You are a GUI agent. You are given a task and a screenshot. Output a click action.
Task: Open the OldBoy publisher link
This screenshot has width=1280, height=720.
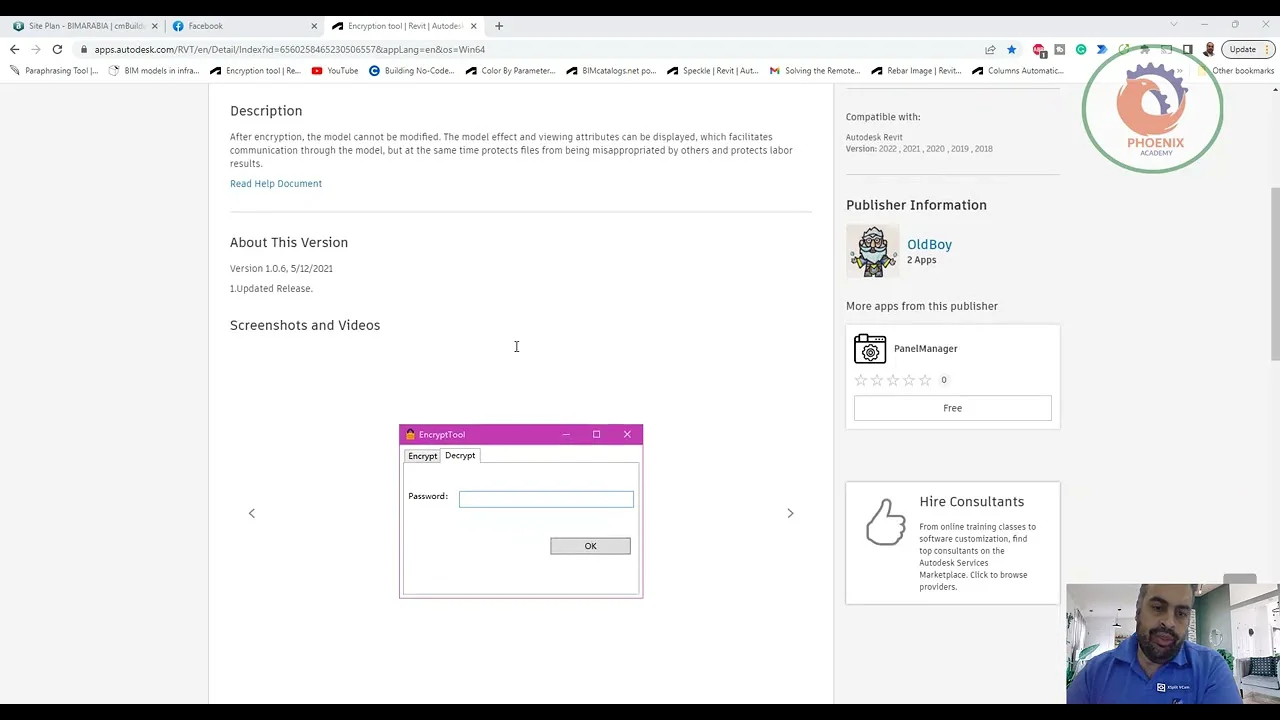pos(929,244)
